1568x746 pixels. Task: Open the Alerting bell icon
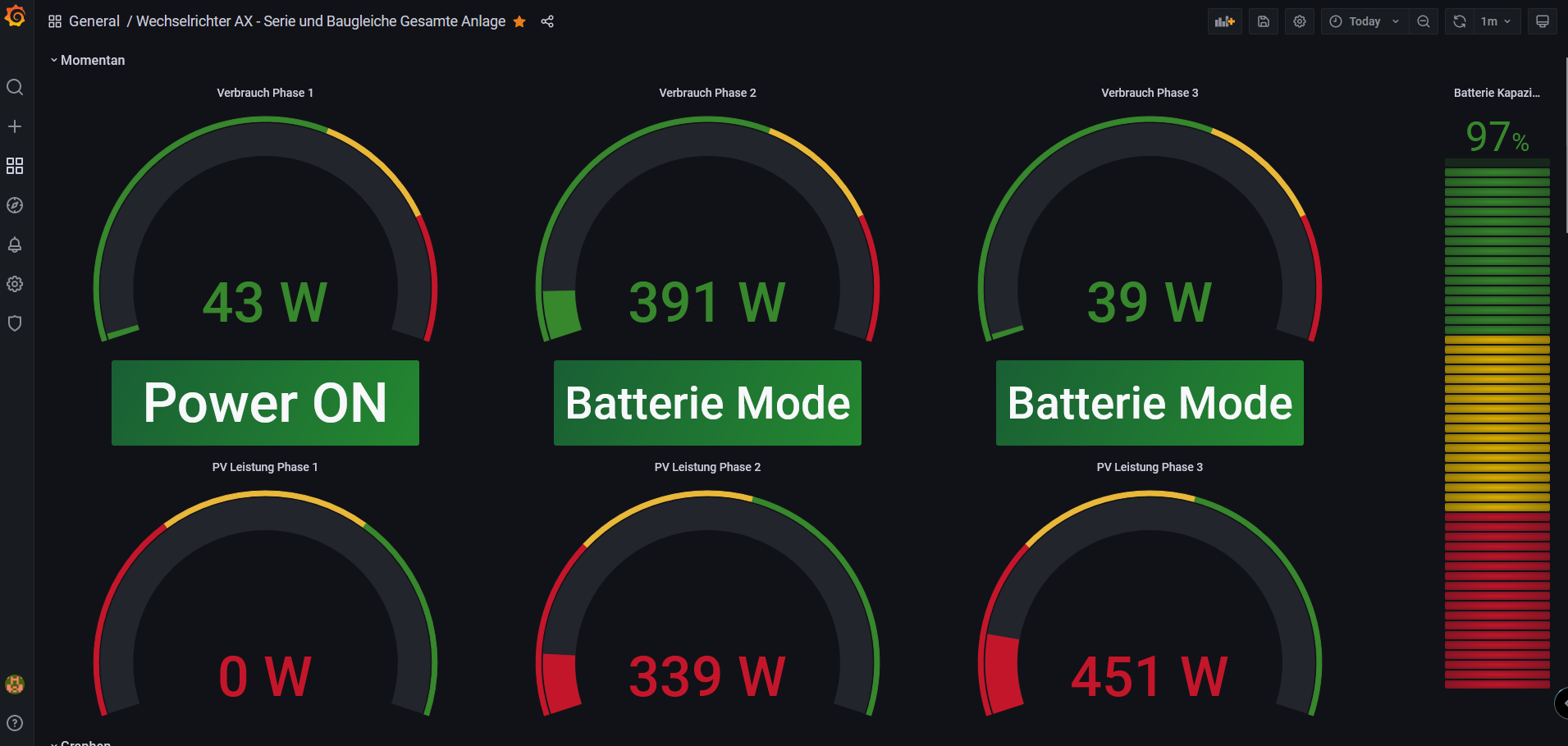pyautogui.click(x=15, y=245)
